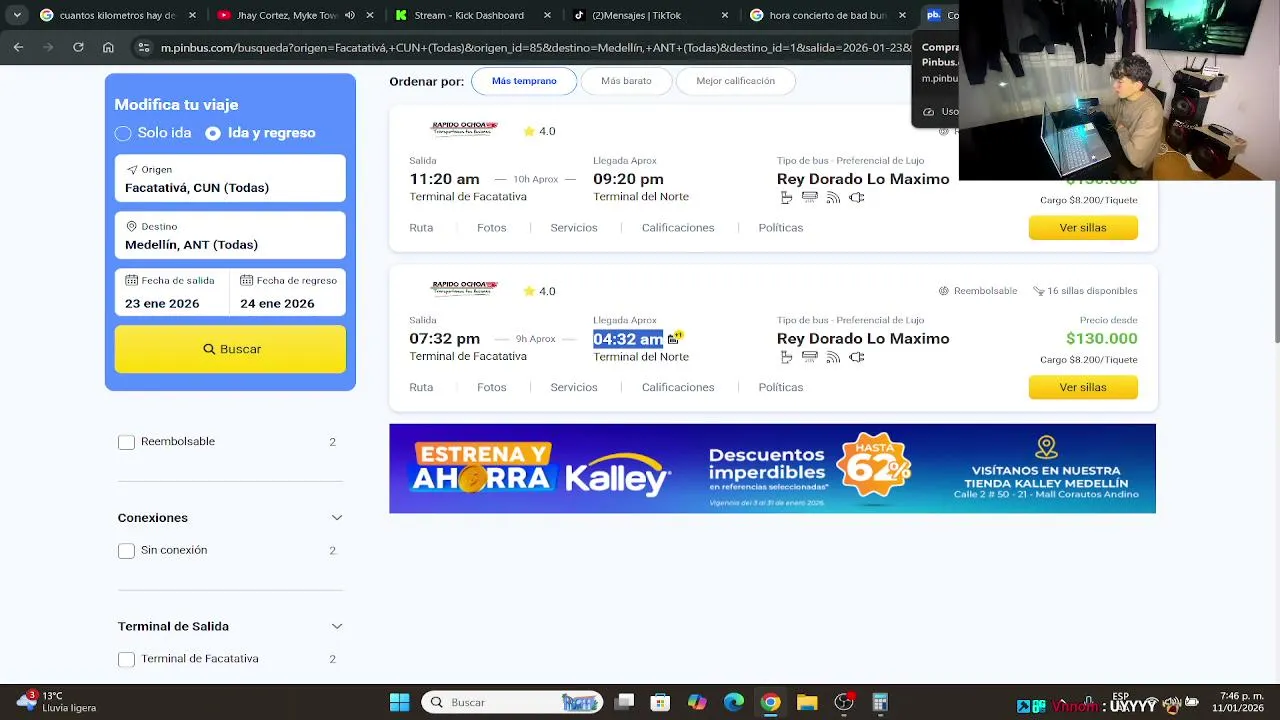The image size is (1280, 720).
Task: Go back with the browser back arrow
Action: pos(18,47)
